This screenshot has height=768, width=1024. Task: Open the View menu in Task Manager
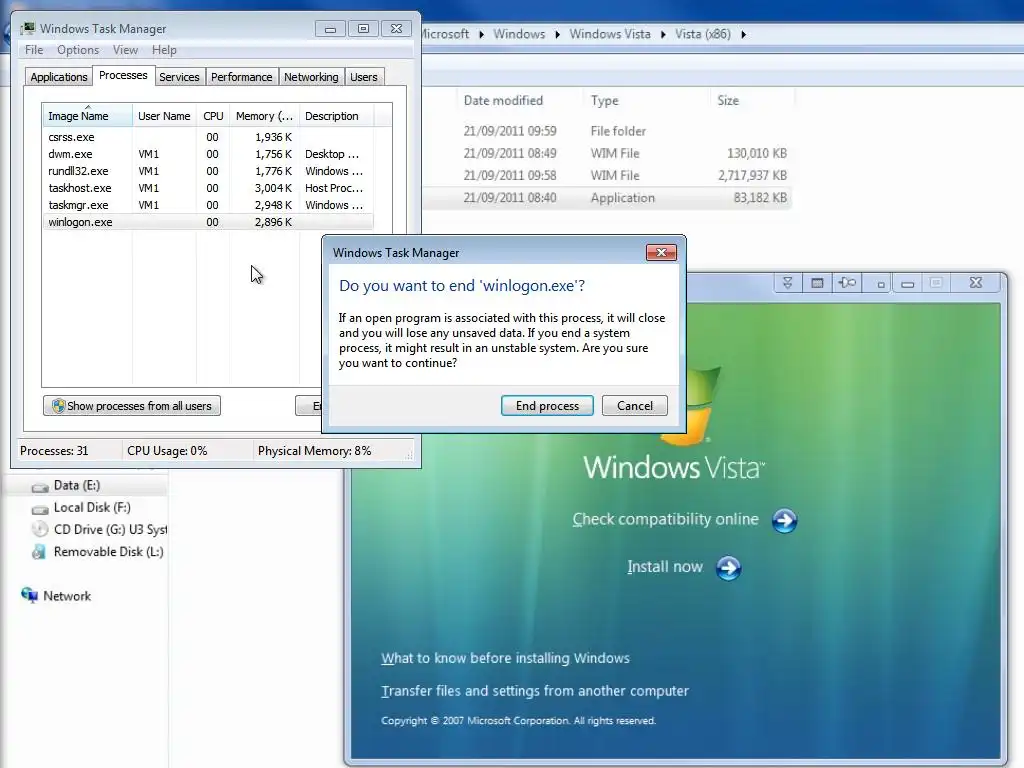pos(125,50)
